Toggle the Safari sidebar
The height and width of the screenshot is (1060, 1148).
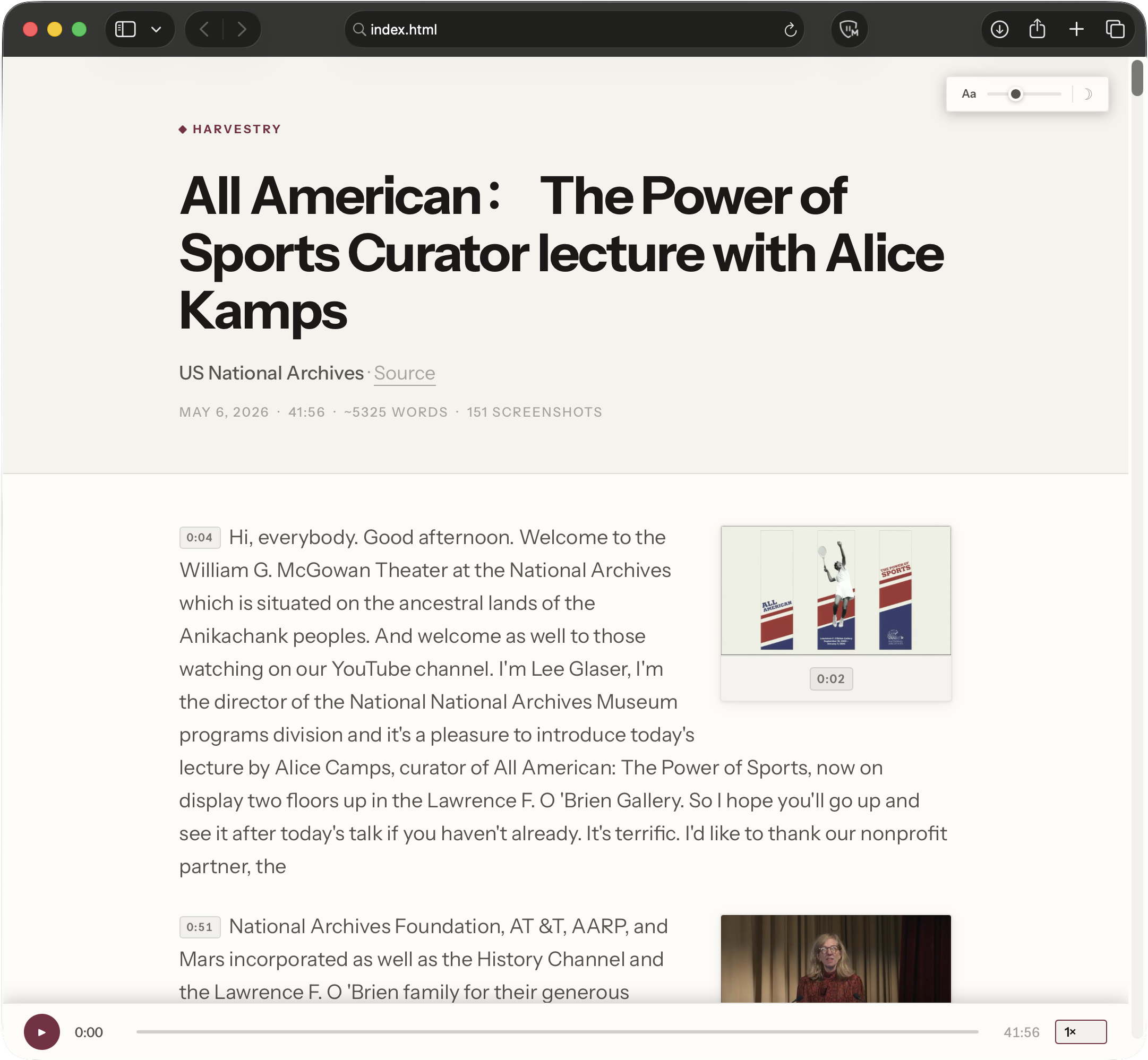click(125, 29)
